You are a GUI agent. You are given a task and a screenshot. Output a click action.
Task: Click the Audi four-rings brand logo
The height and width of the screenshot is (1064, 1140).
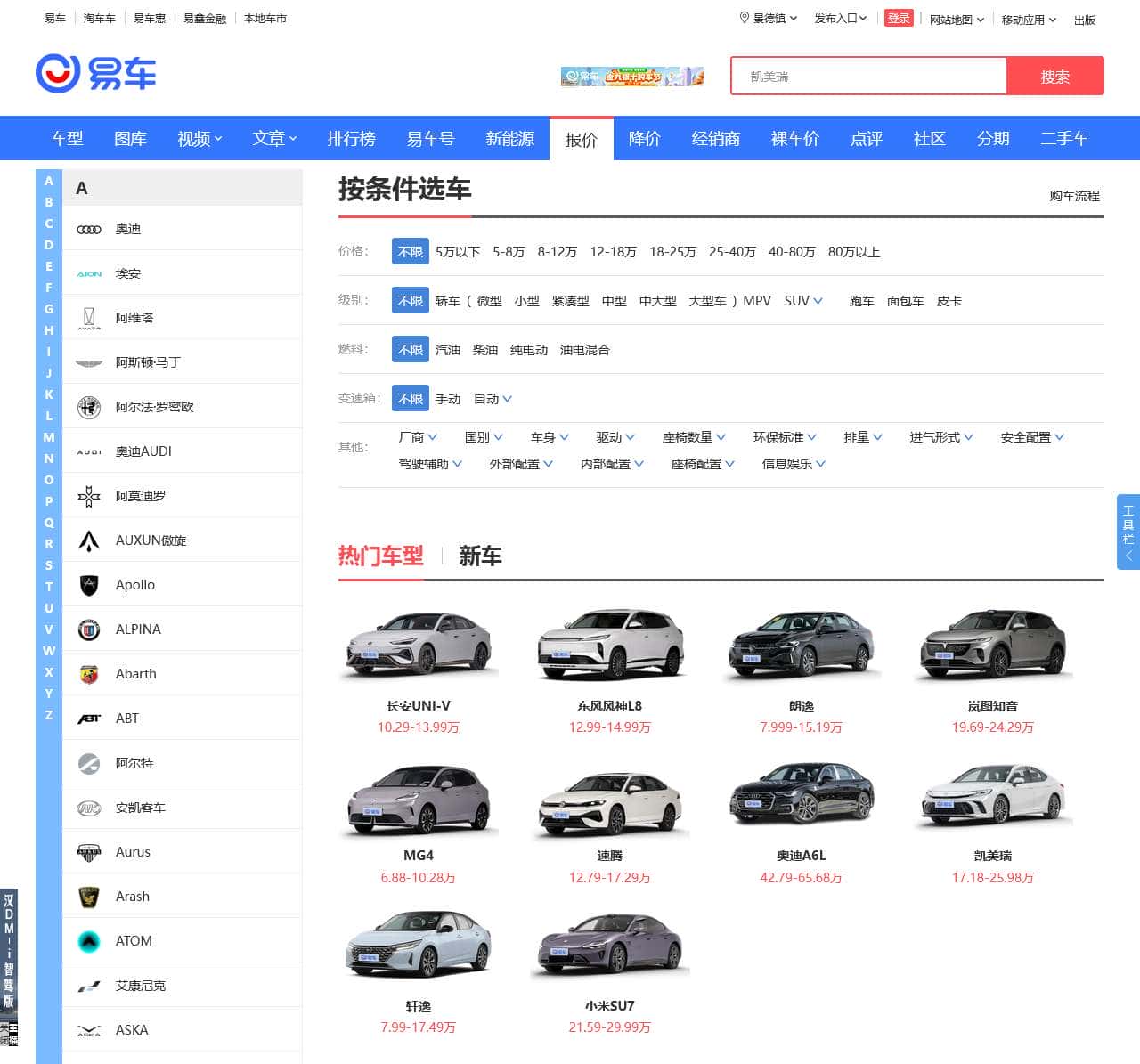click(x=89, y=230)
